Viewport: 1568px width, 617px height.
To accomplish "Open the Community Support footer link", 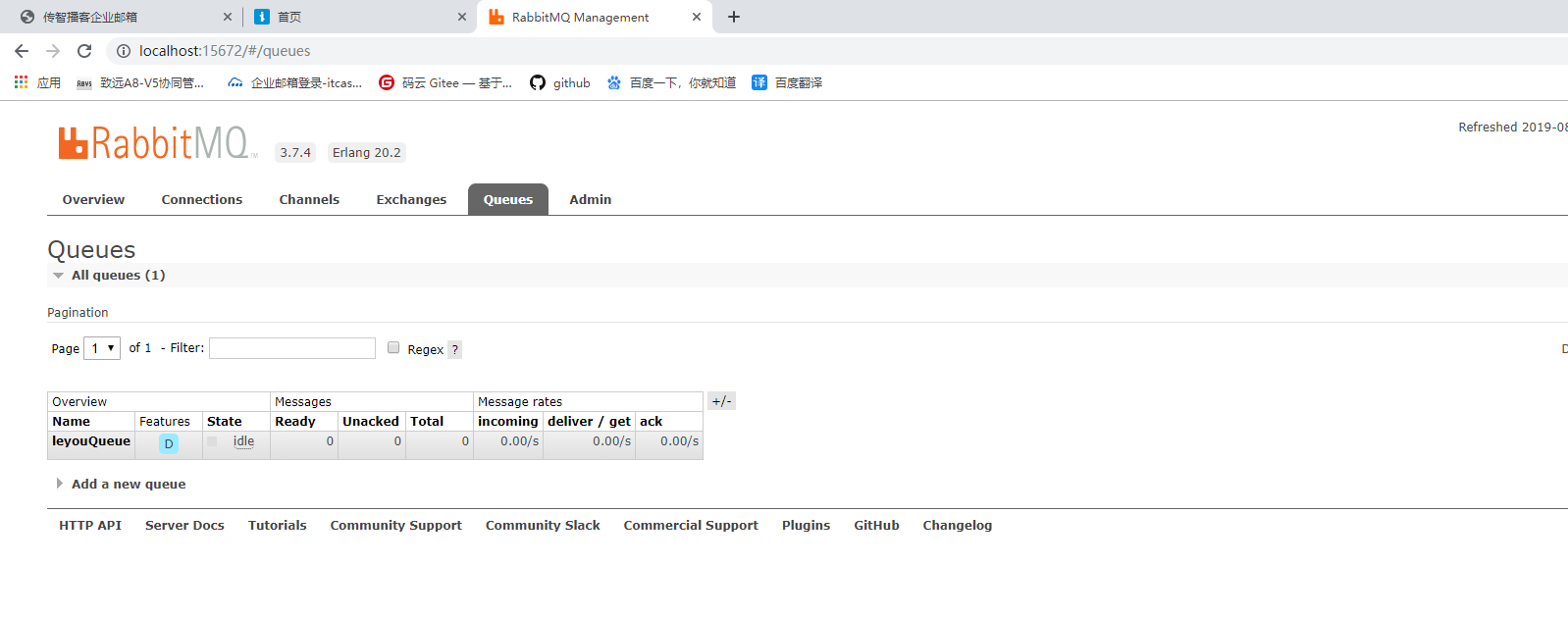I will coord(396,525).
